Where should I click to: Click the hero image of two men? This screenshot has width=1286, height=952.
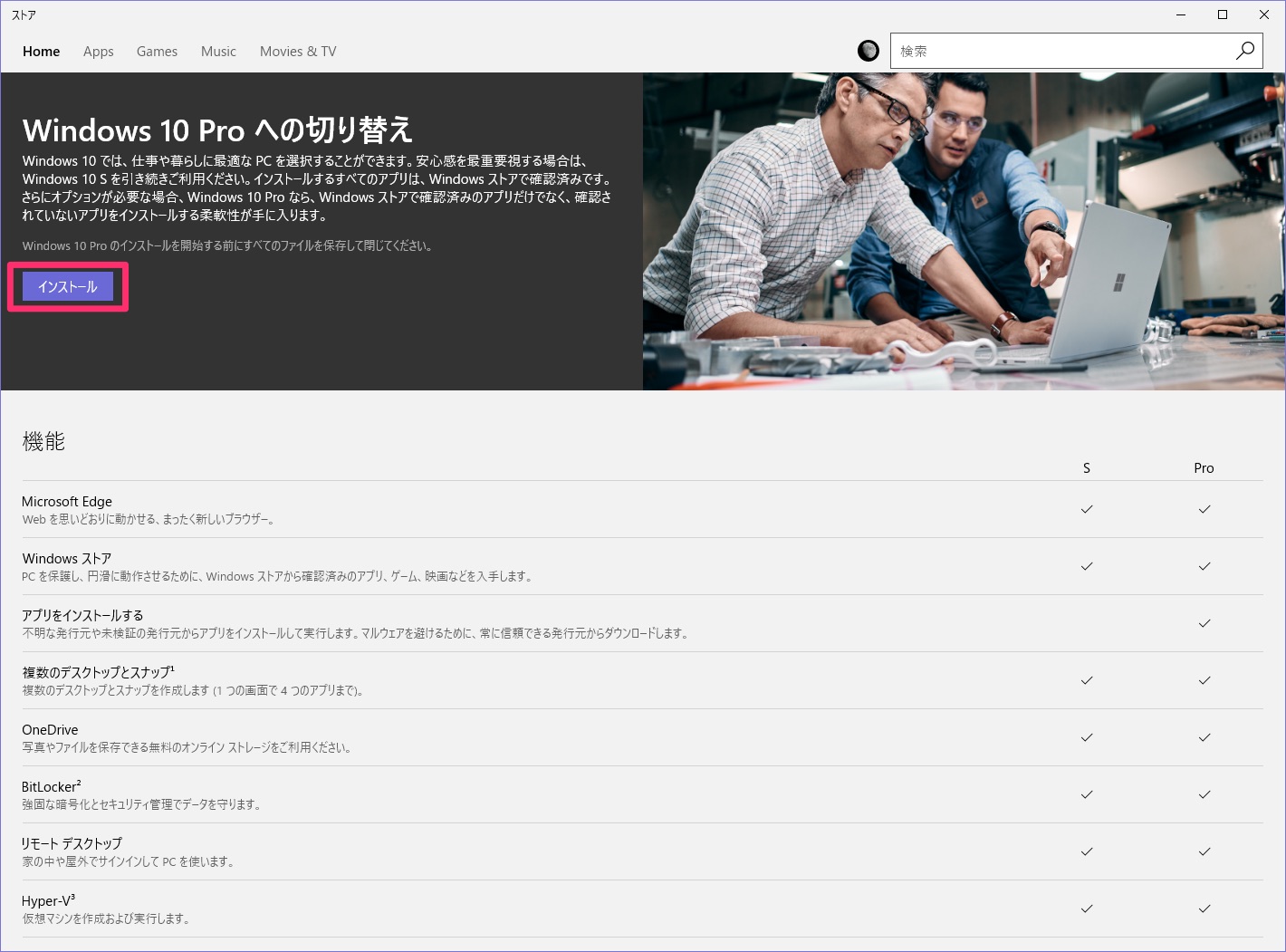click(x=964, y=231)
